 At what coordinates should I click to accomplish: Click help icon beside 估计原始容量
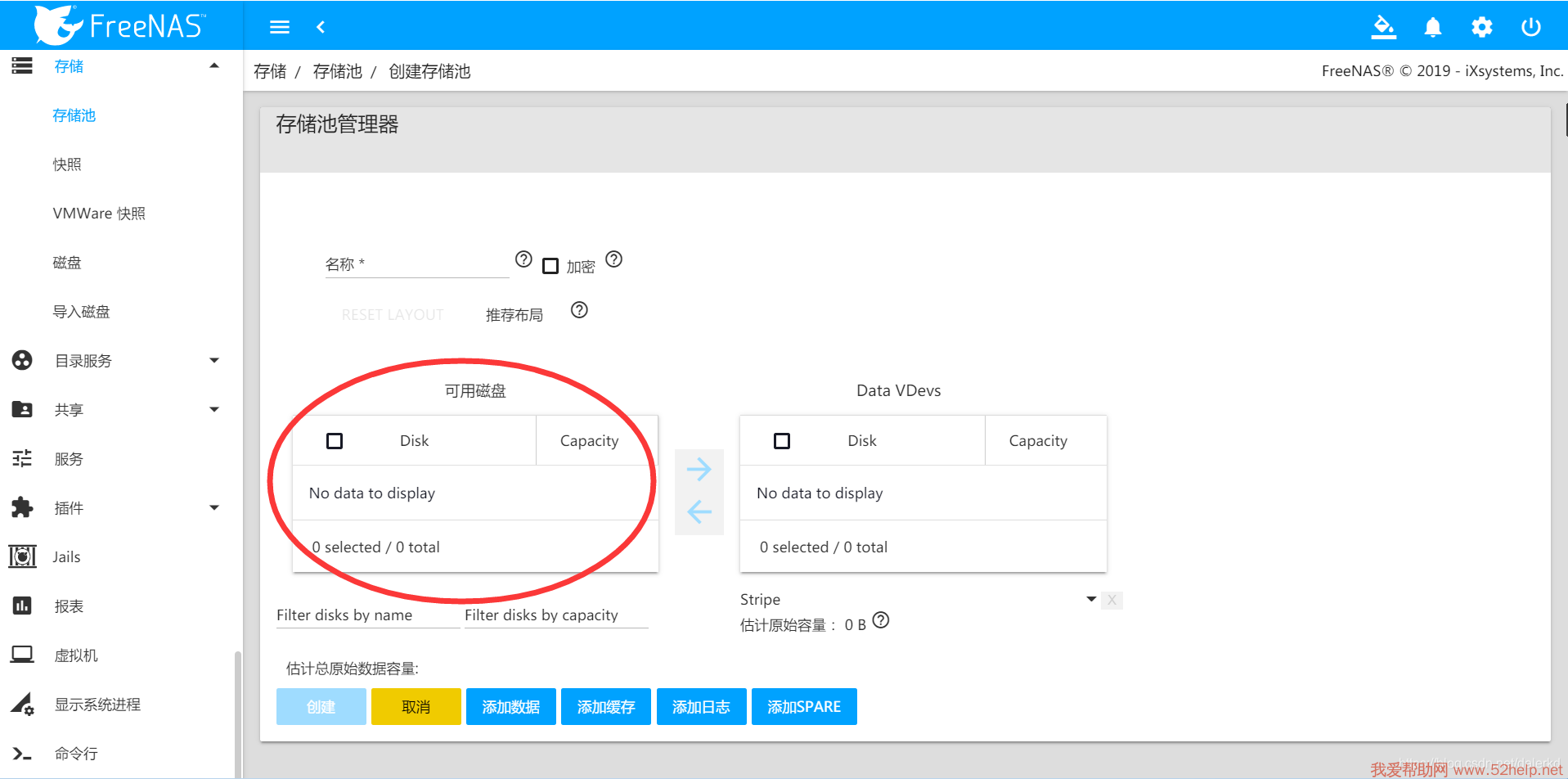[880, 620]
